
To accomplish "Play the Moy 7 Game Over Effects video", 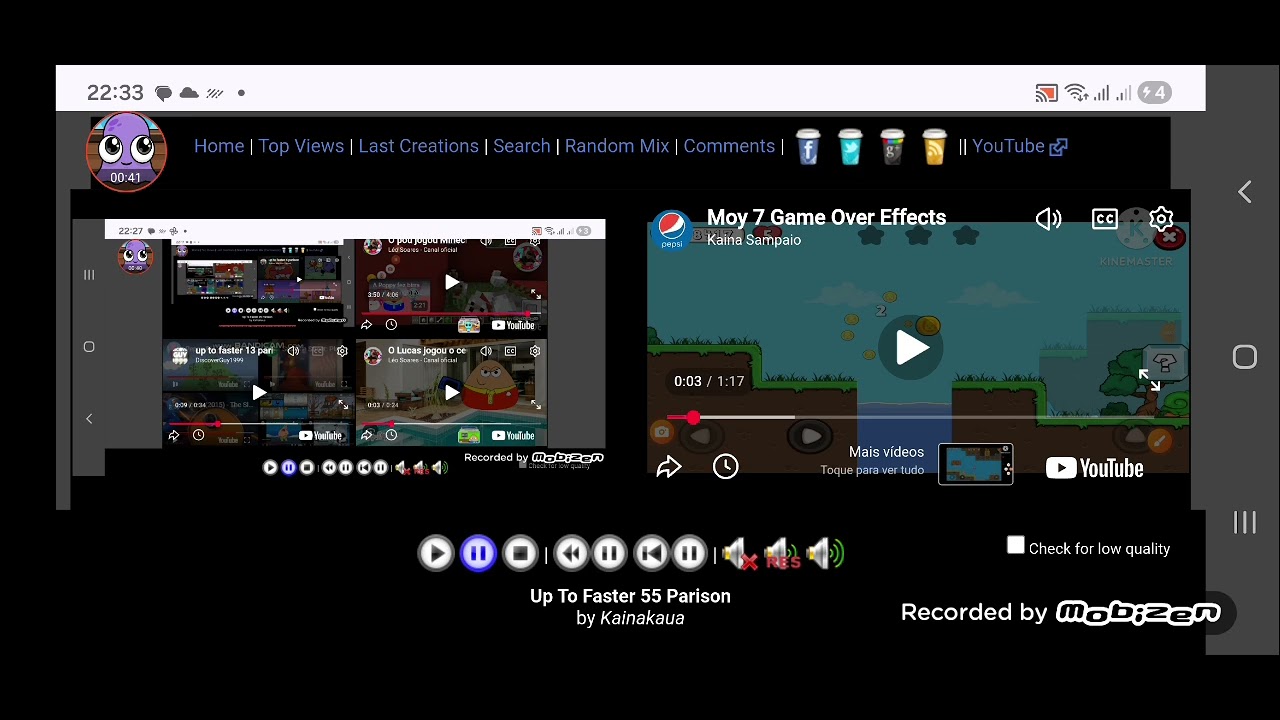I will (911, 348).
